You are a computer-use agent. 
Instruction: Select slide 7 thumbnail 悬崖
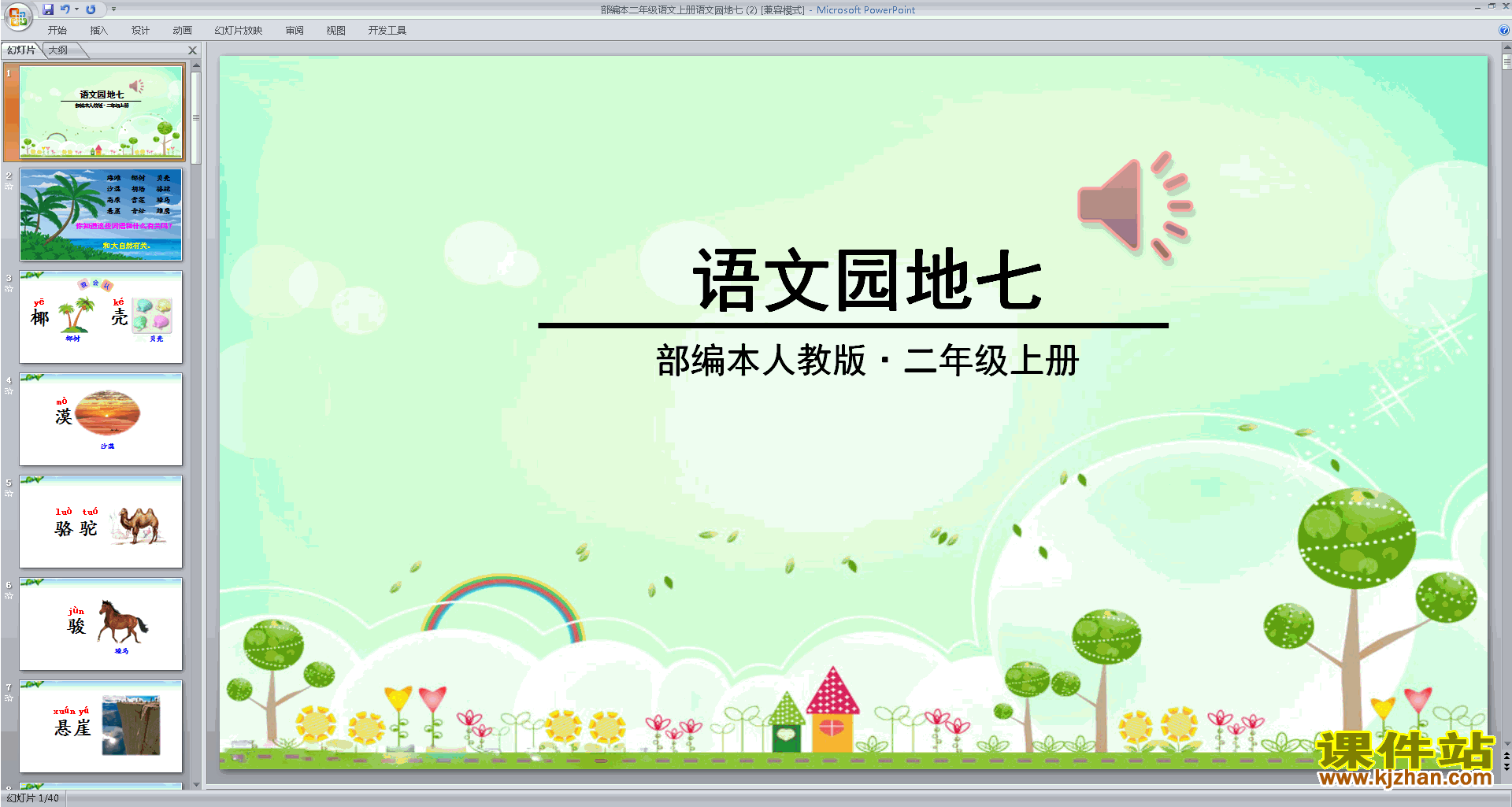pos(101,726)
